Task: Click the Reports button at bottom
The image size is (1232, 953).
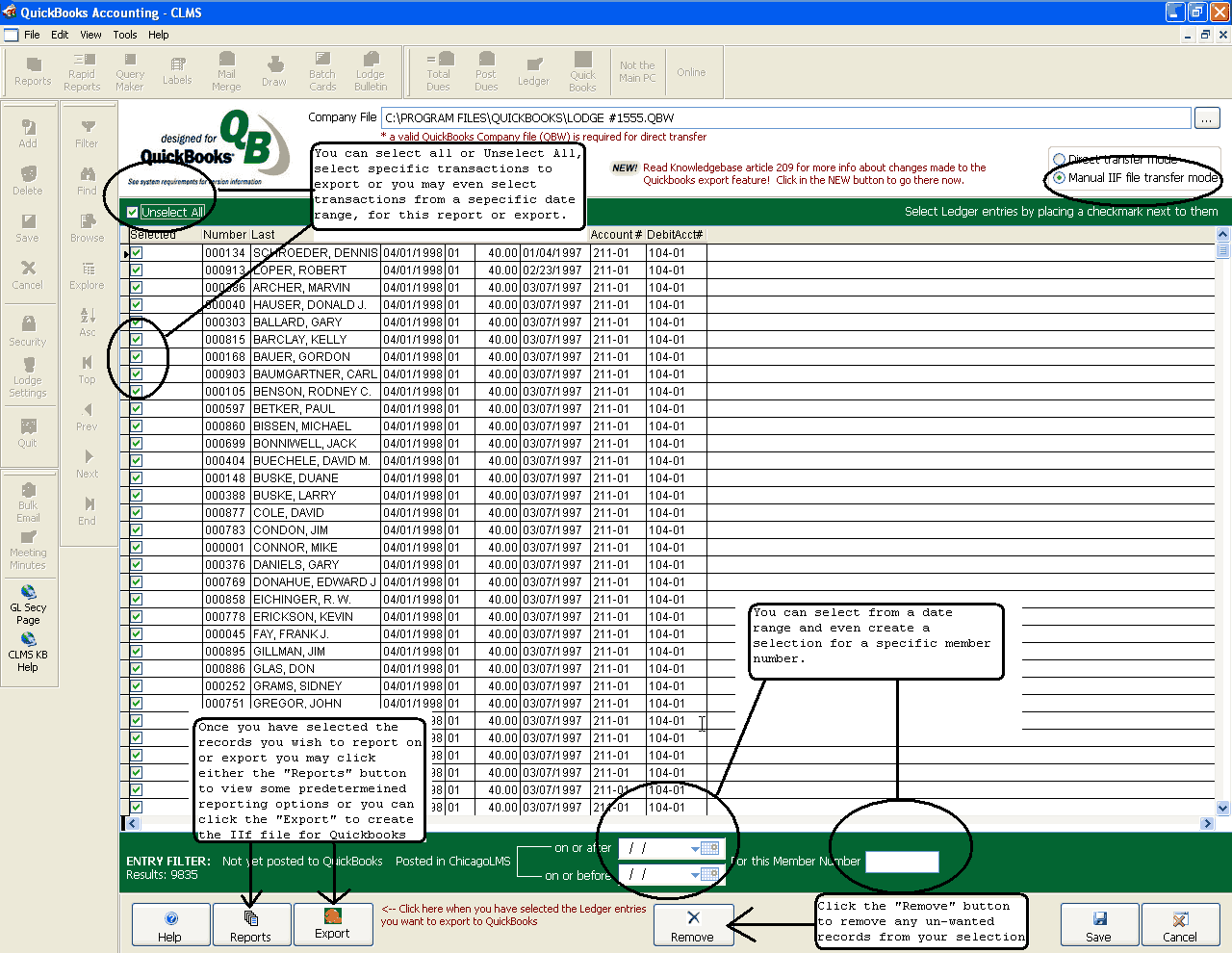Action: point(250,926)
